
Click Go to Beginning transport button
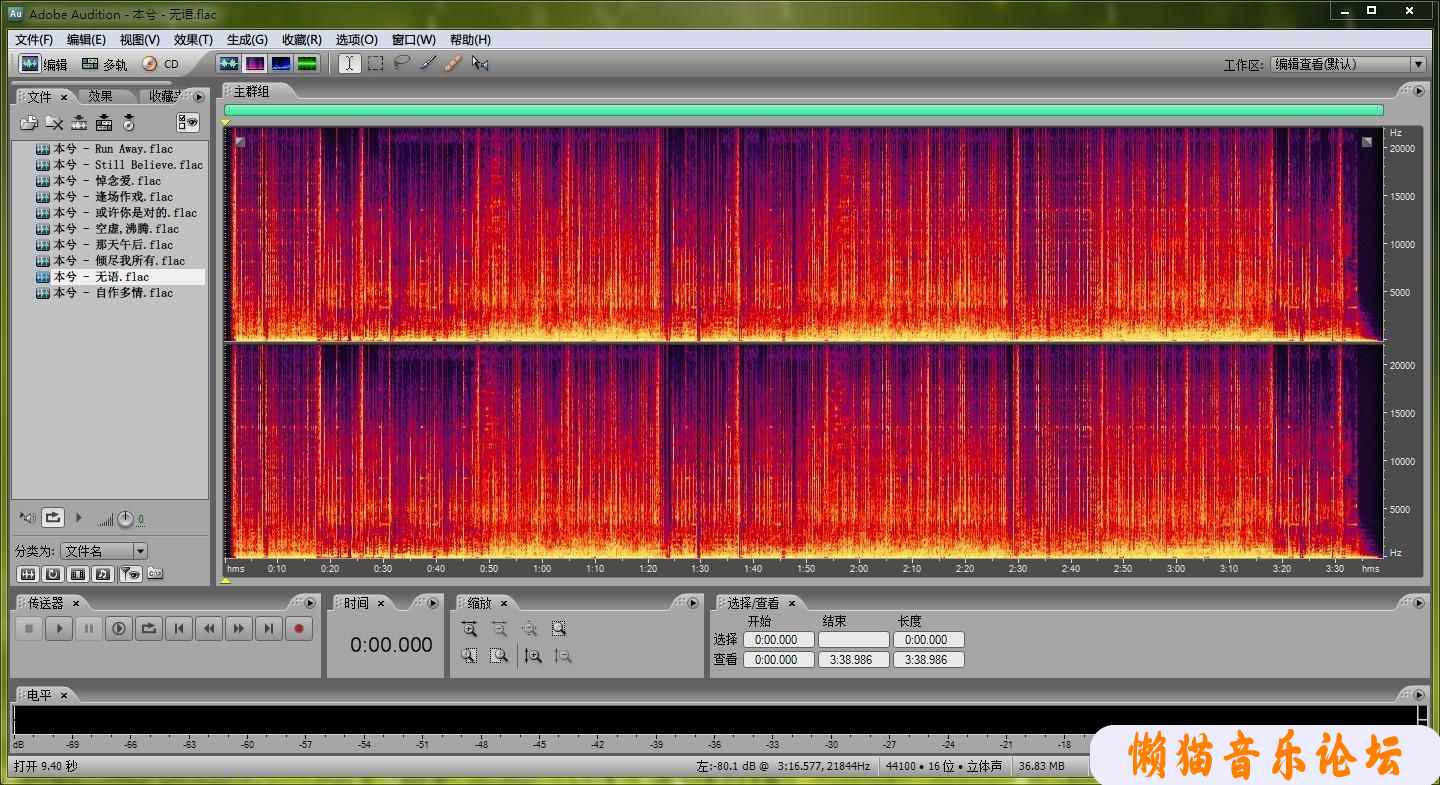point(179,629)
